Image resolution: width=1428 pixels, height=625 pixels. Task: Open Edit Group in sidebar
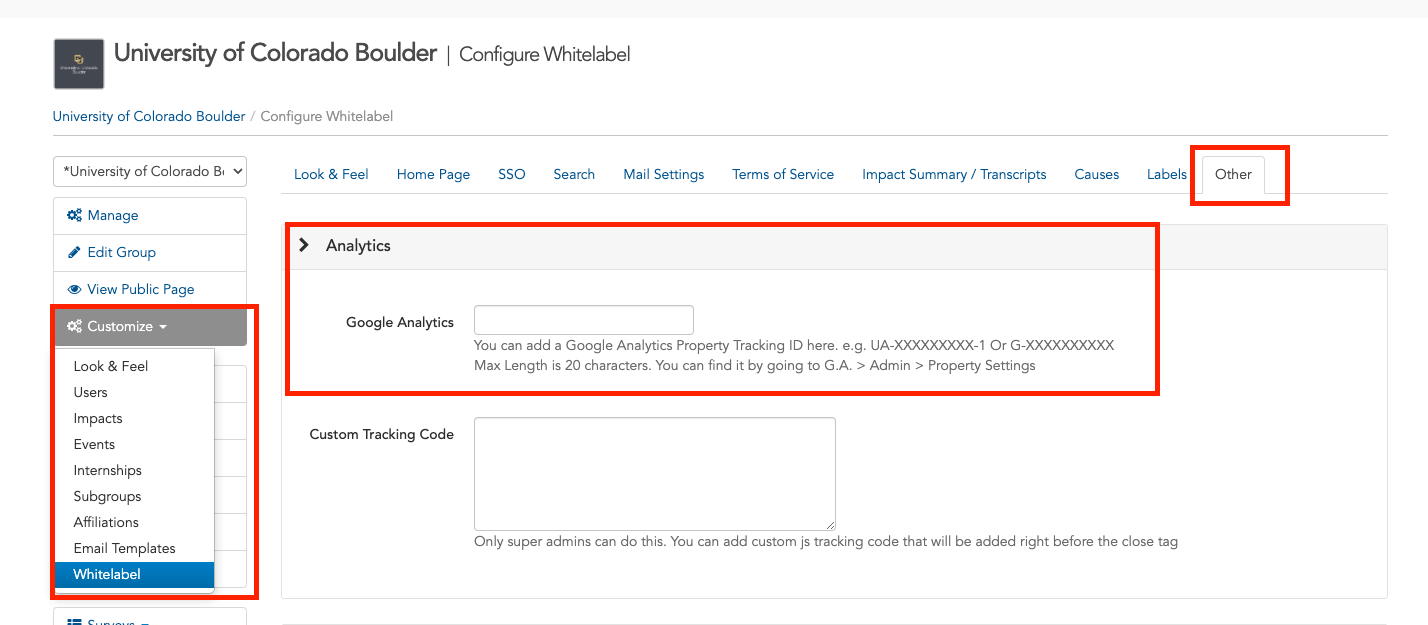tap(150, 252)
